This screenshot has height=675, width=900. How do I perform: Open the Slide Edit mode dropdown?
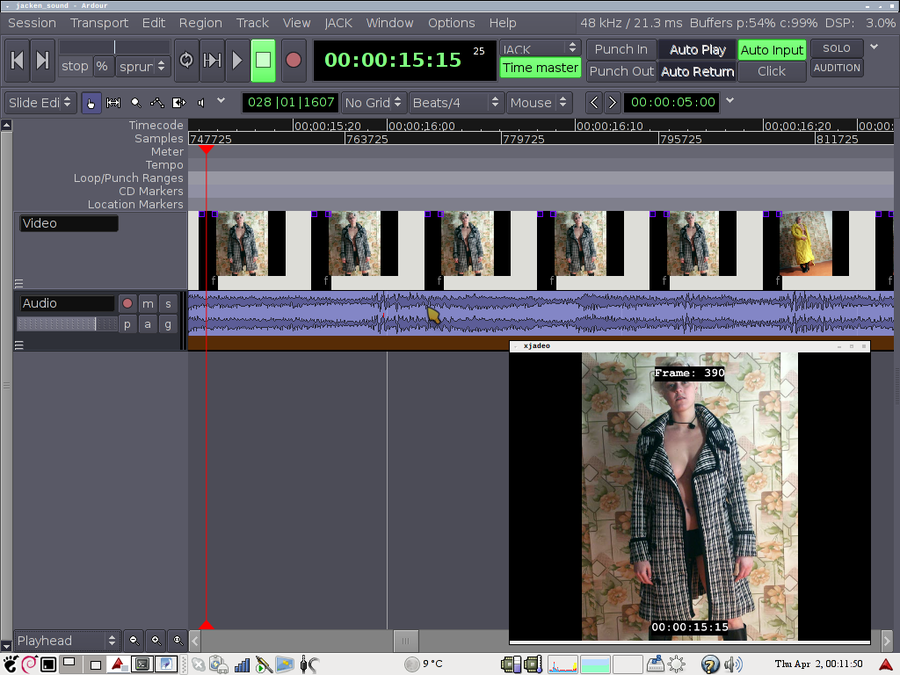point(39,103)
